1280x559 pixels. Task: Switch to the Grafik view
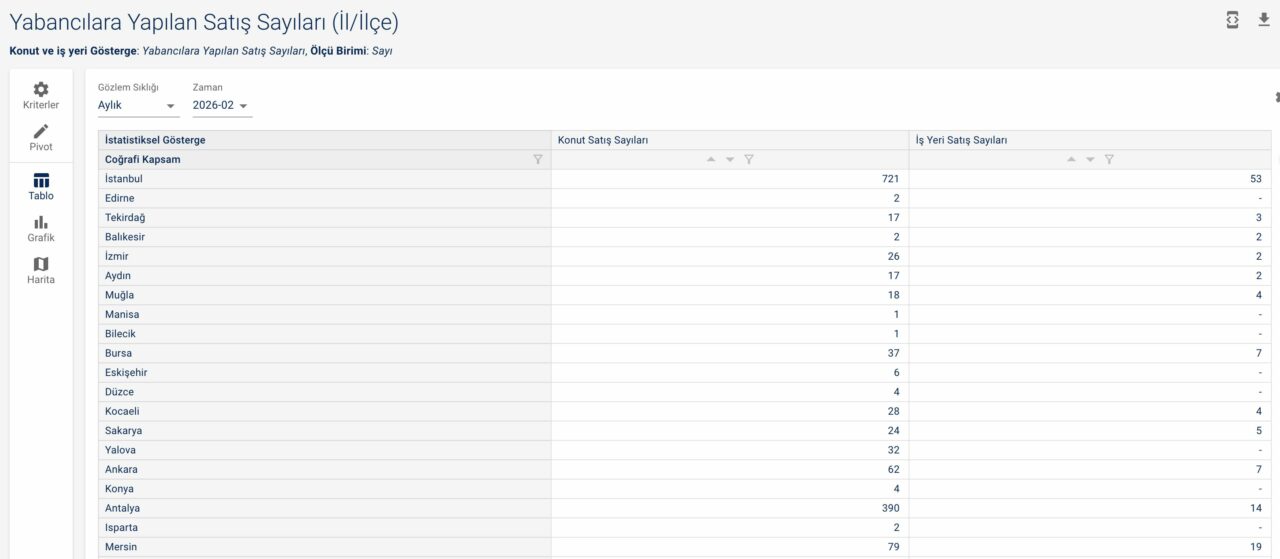(41, 228)
